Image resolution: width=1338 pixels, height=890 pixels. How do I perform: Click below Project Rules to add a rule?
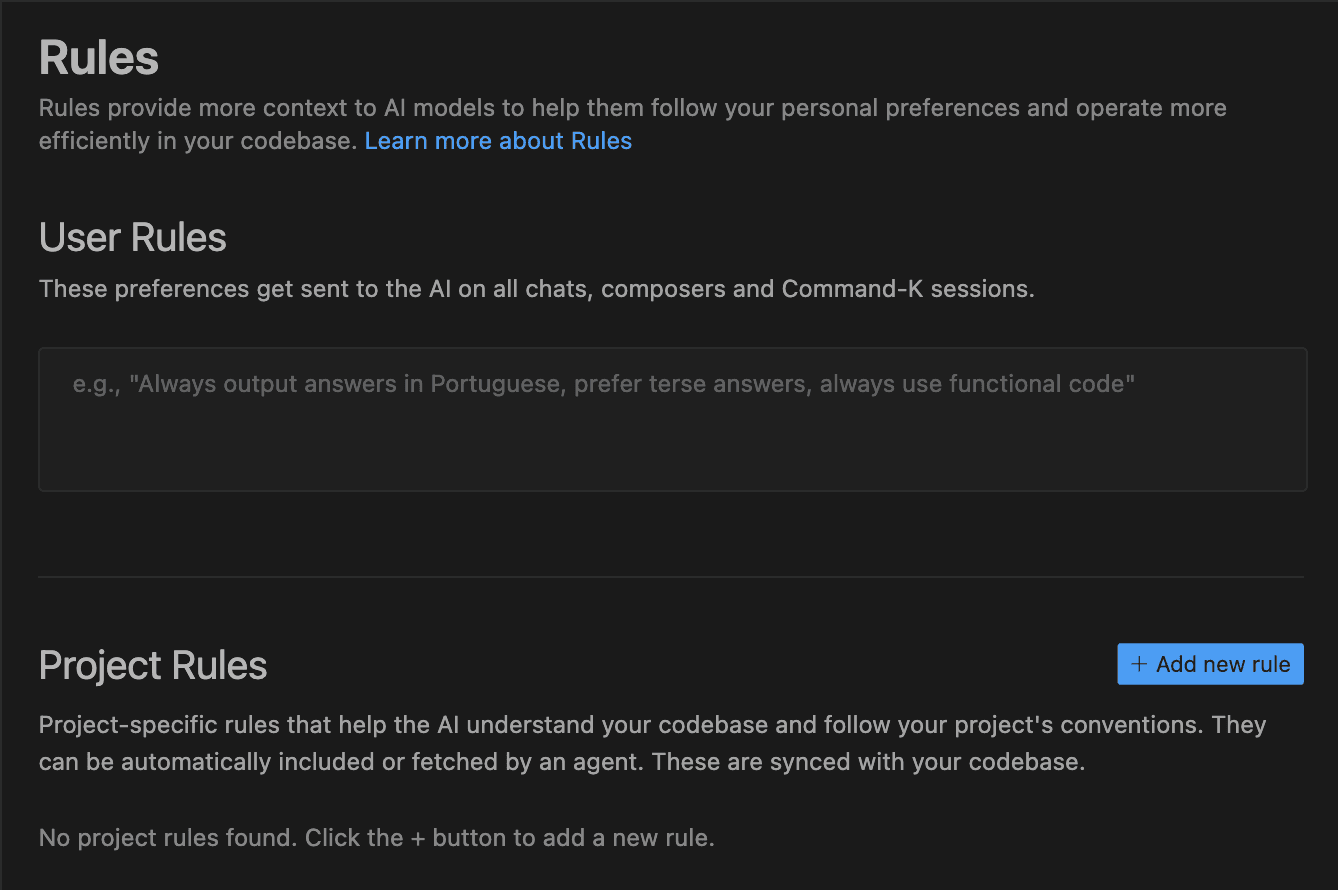point(1210,663)
